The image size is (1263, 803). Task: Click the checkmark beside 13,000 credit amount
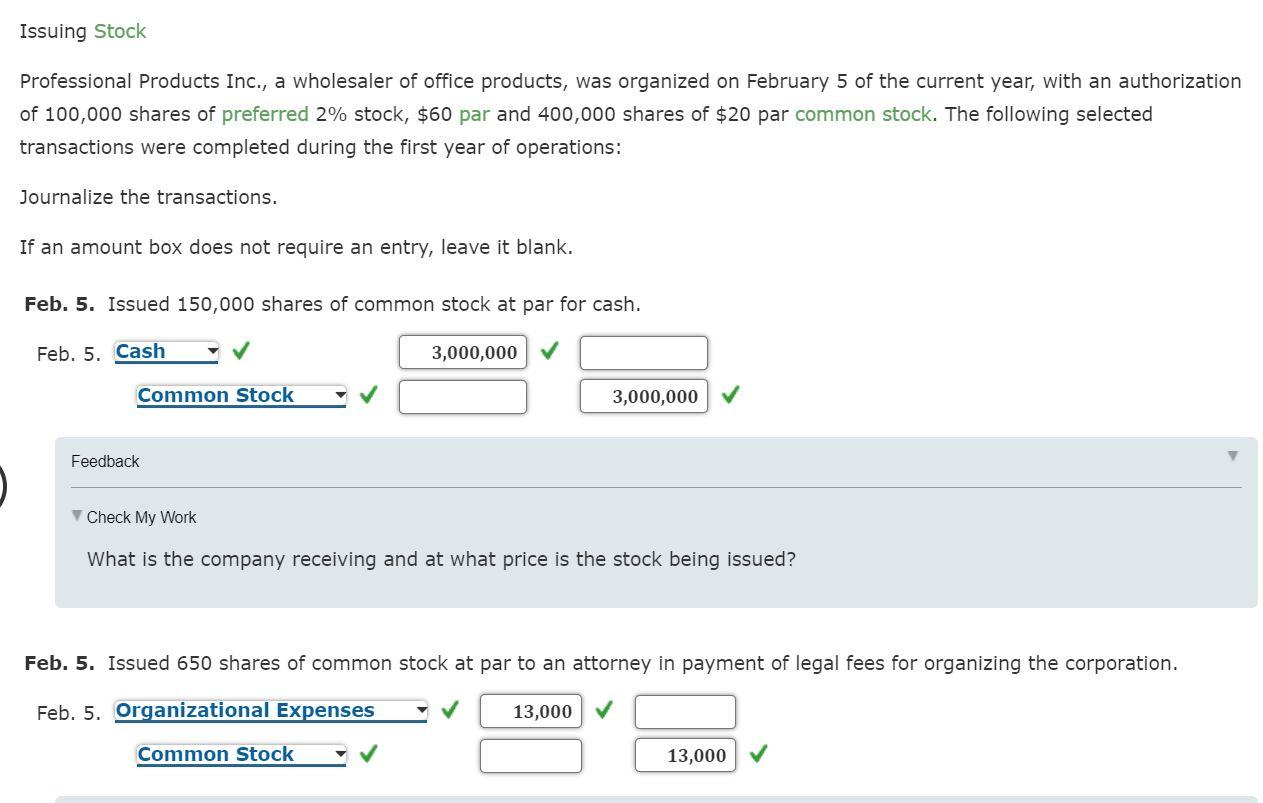point(759,755)
